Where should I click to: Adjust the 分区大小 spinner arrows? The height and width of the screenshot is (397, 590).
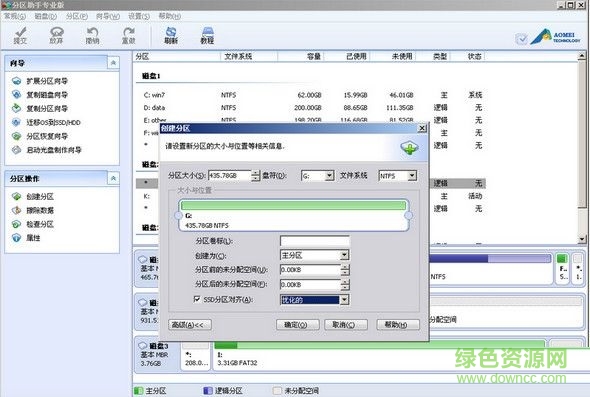pos(255,176)
